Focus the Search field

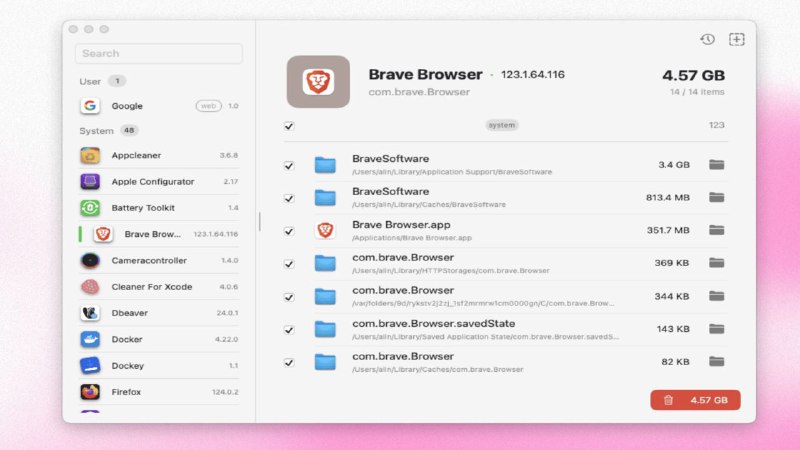[159, 53]
